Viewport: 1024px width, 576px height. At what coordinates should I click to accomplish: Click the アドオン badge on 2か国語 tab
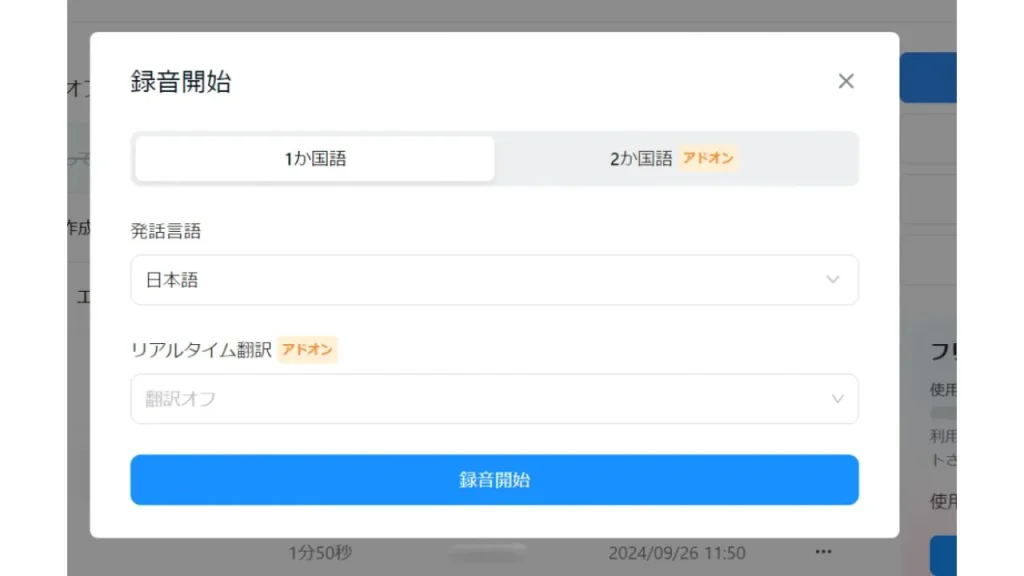[x=708, y=158]
